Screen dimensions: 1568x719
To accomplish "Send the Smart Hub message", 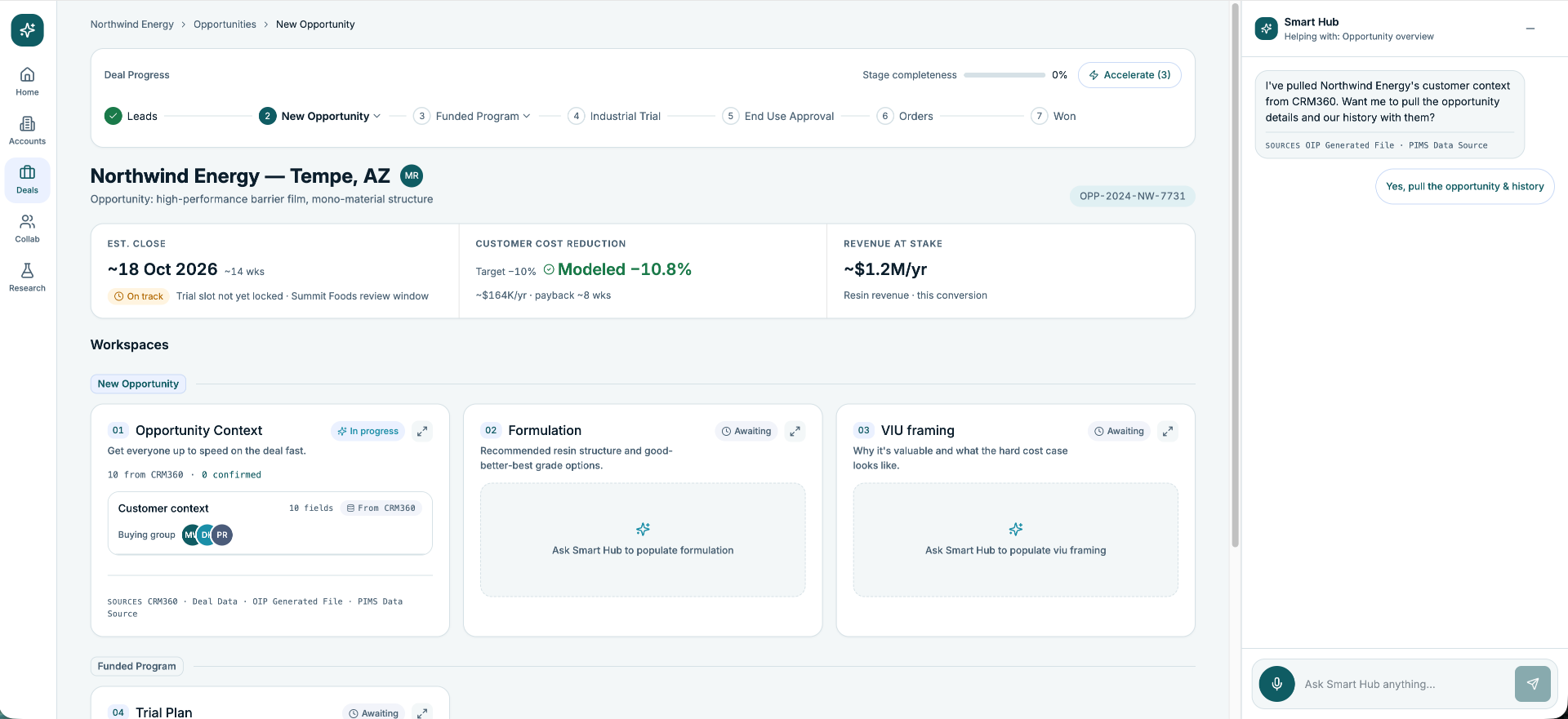I will click(x=1532, y=684).
